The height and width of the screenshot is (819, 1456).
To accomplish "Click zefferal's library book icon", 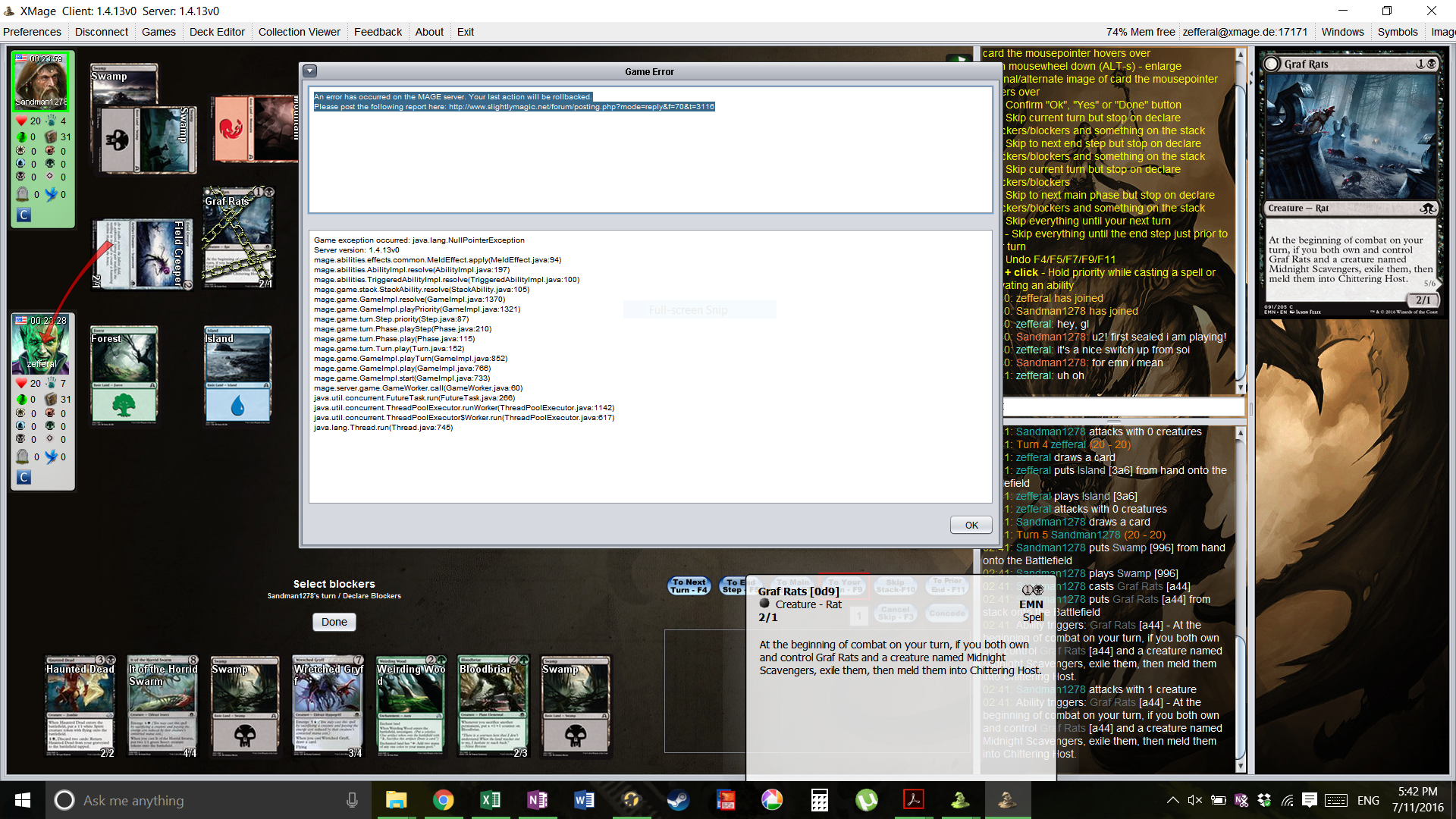I will coord(51,399).
